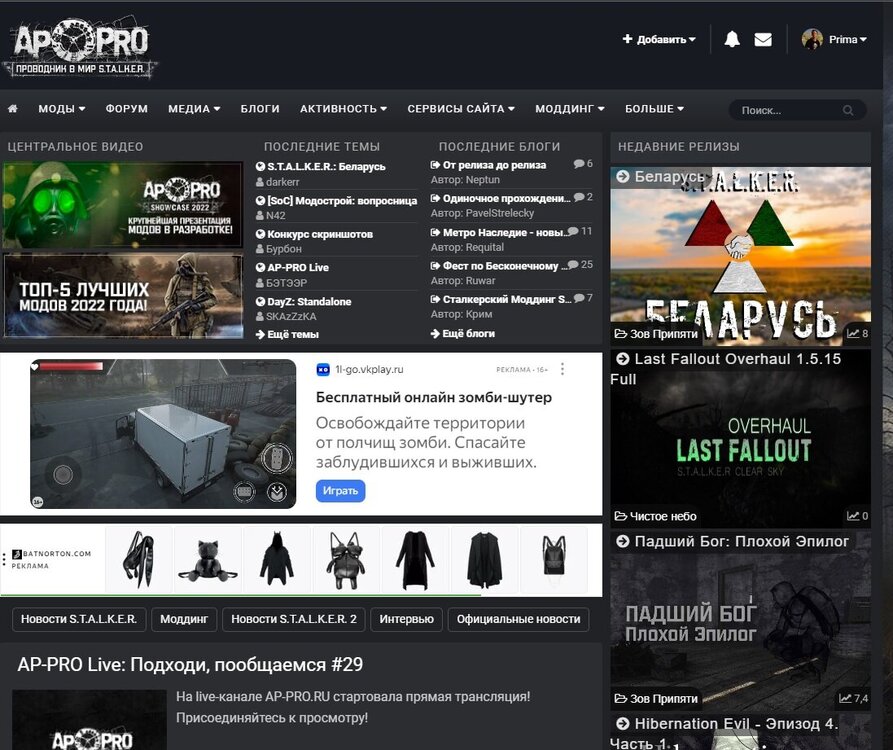
Task: Select the Официальные новости tab
Action: pyautogui.click(x=518, y=619)
